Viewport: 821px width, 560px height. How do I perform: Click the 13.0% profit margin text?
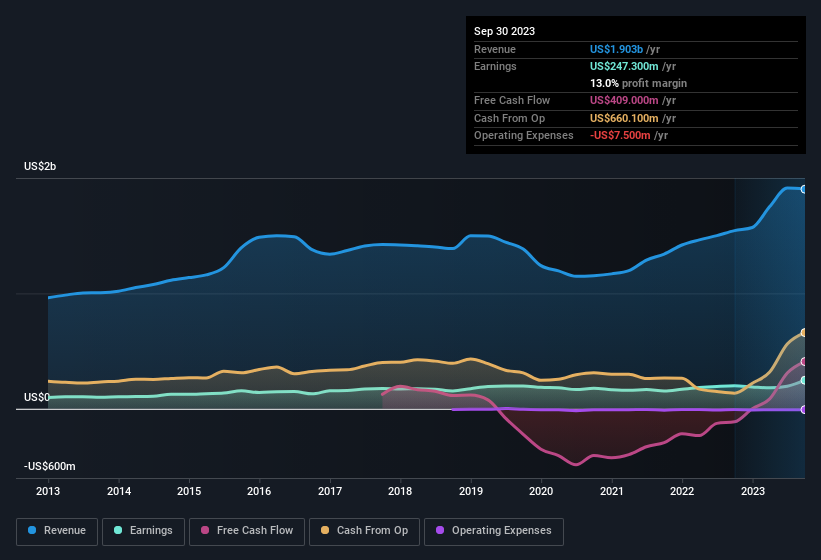coord(638,83)
